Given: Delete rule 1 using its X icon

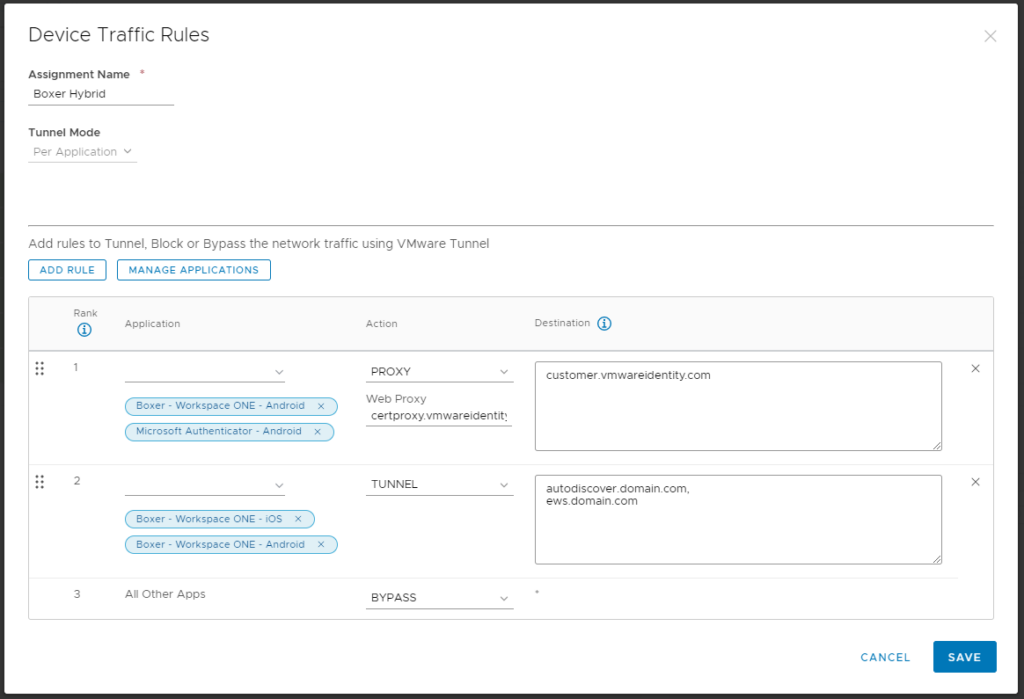Looking at the screenshot, I should 976,368.
